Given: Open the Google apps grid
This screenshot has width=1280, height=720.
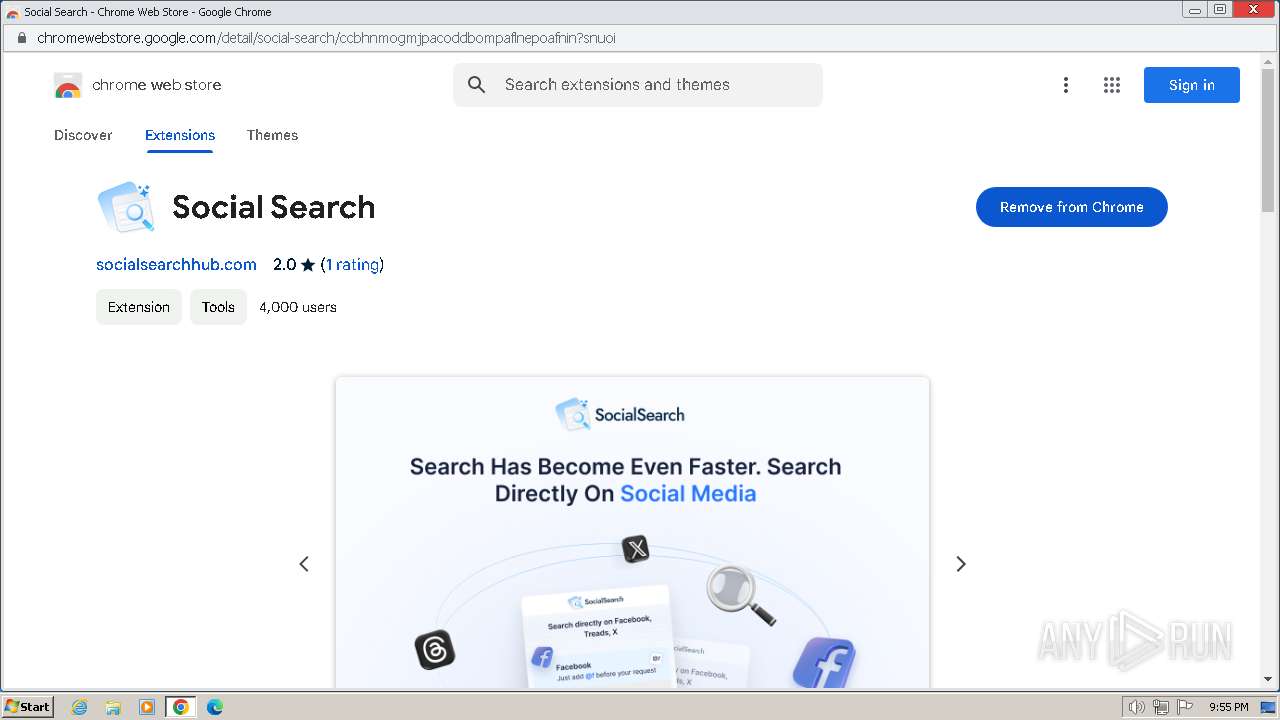Looking at the screenshot, I should click(x=1112, y=85).
